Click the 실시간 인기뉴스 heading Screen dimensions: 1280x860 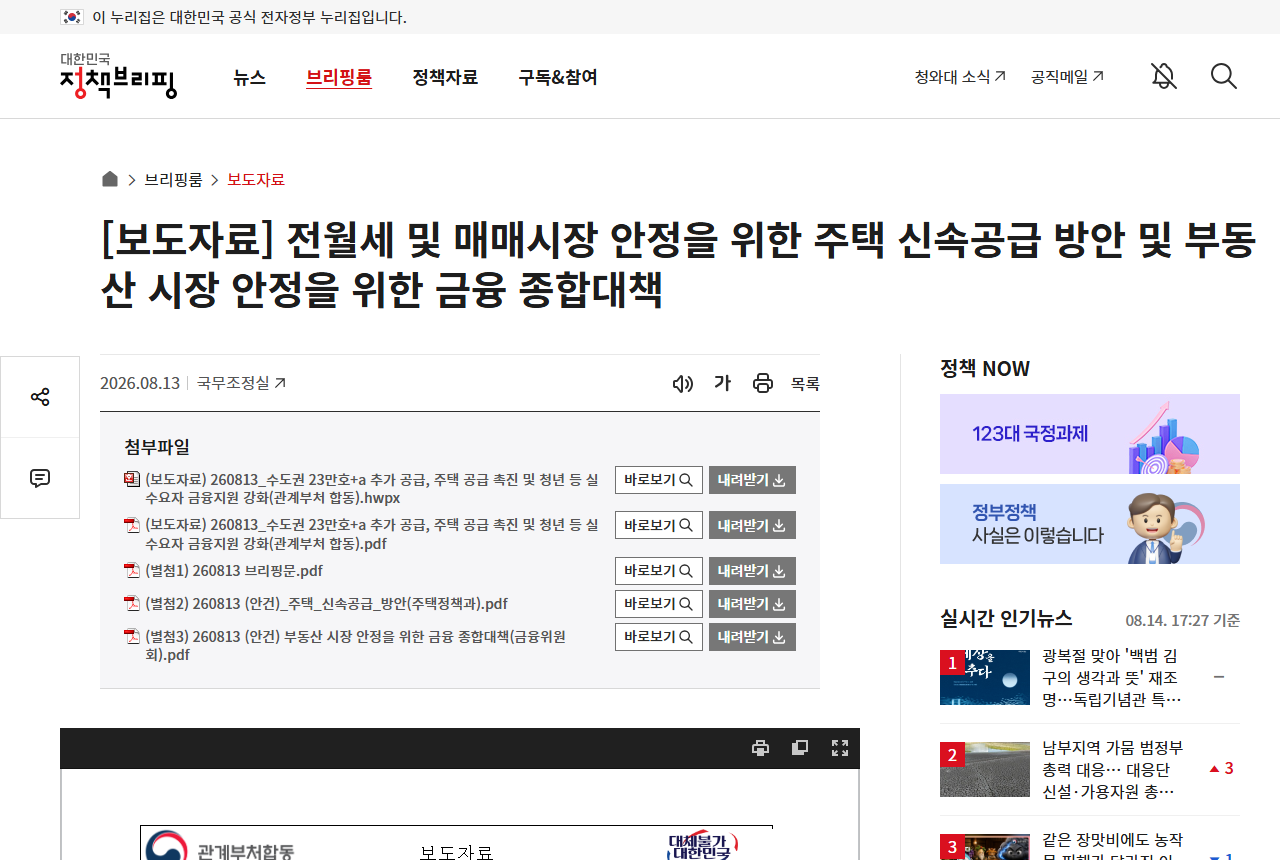(x=1006, y=618)
